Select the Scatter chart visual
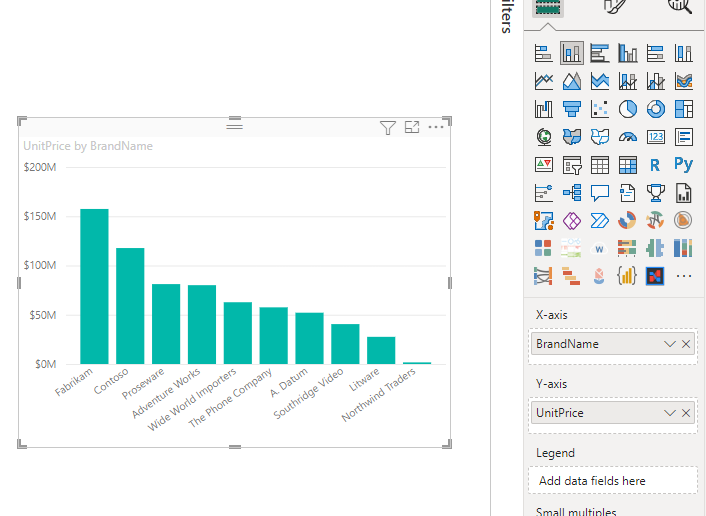The height and width of the screenshot is (516, 706). (x=600, y=109)
